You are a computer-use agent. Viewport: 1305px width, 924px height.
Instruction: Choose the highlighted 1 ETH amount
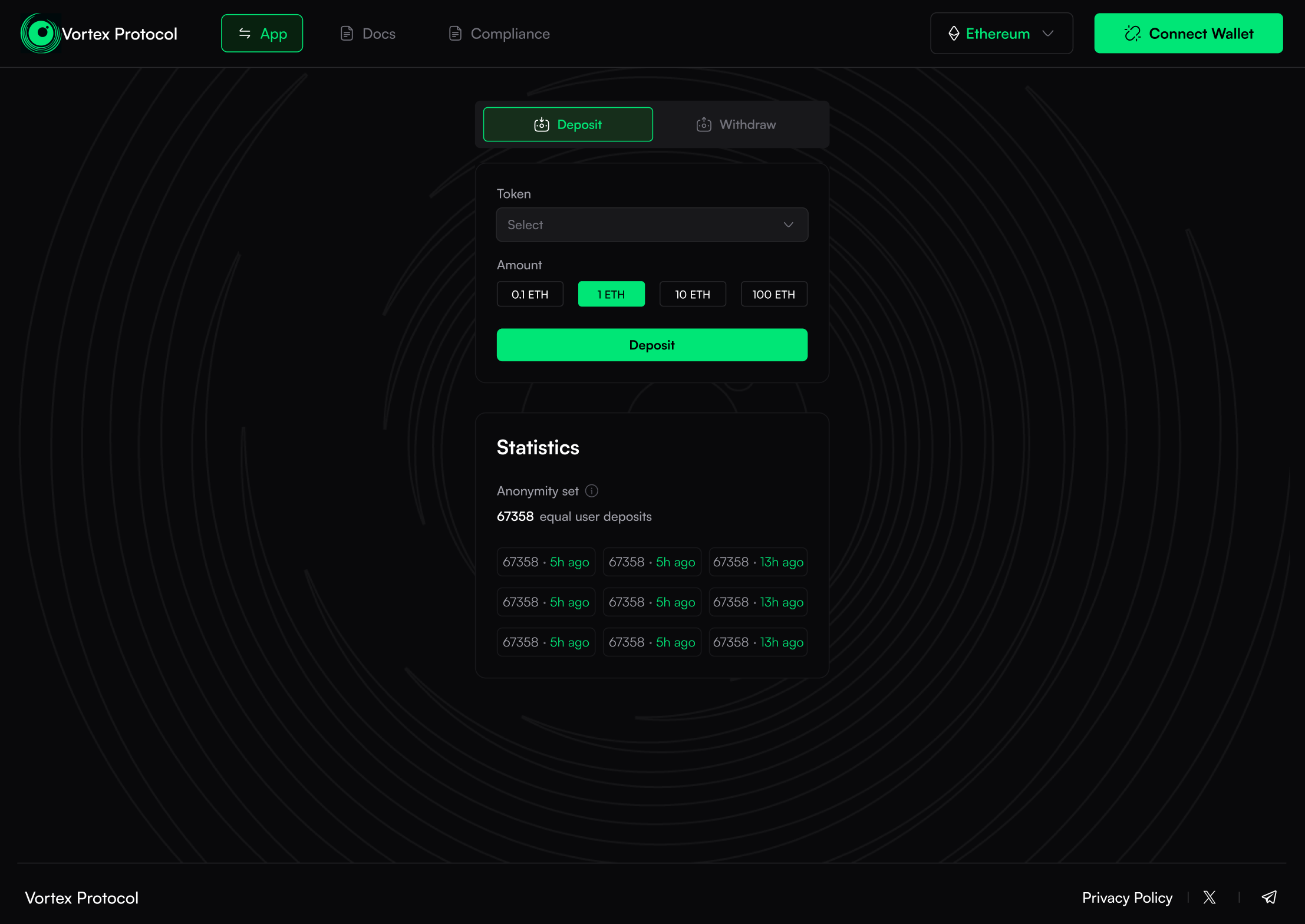(611, 294)
